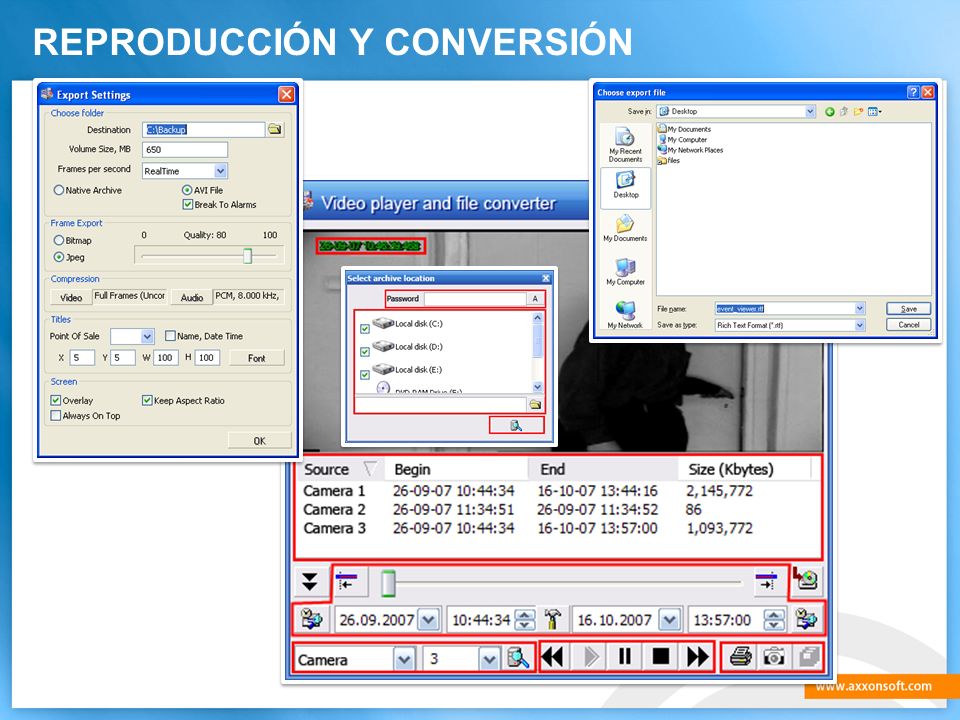The image size is (960, 720).
Task: Toggle the Break To Alarms checkbox
Action: click(188, 204)
